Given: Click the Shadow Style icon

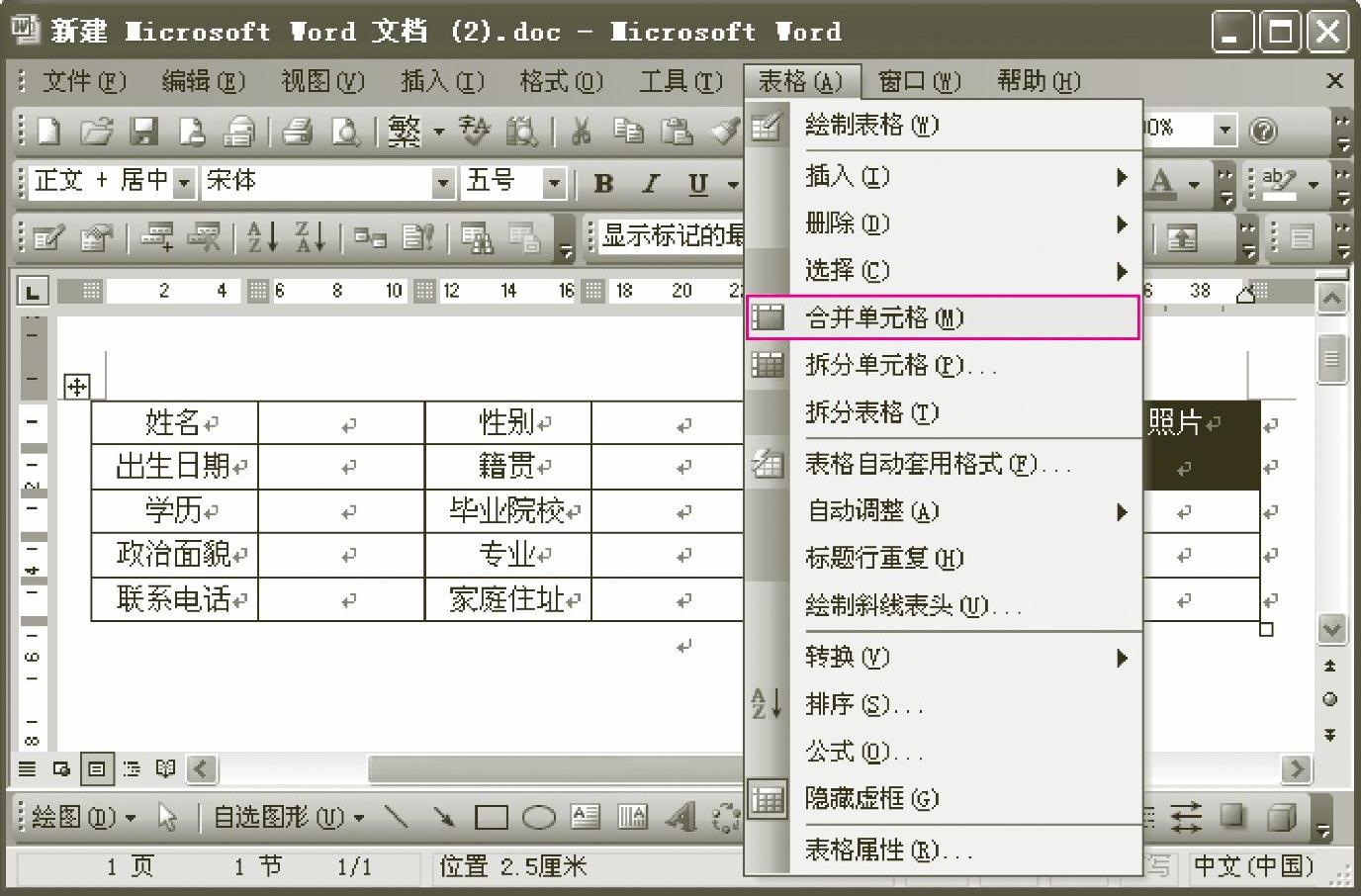Looking at the screenshot, I should coord(1232,817).
